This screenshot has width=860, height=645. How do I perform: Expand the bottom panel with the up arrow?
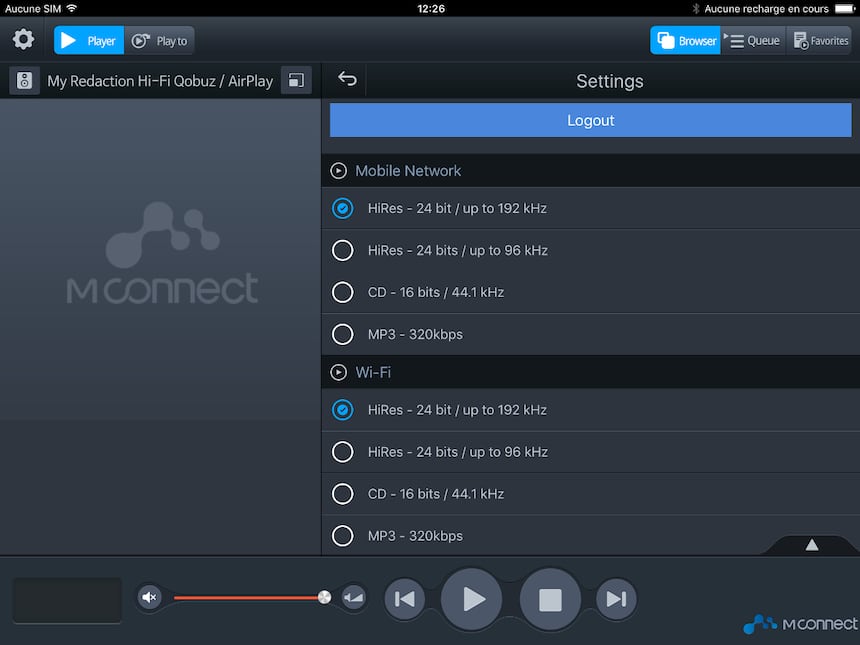(x=812, y=545)
